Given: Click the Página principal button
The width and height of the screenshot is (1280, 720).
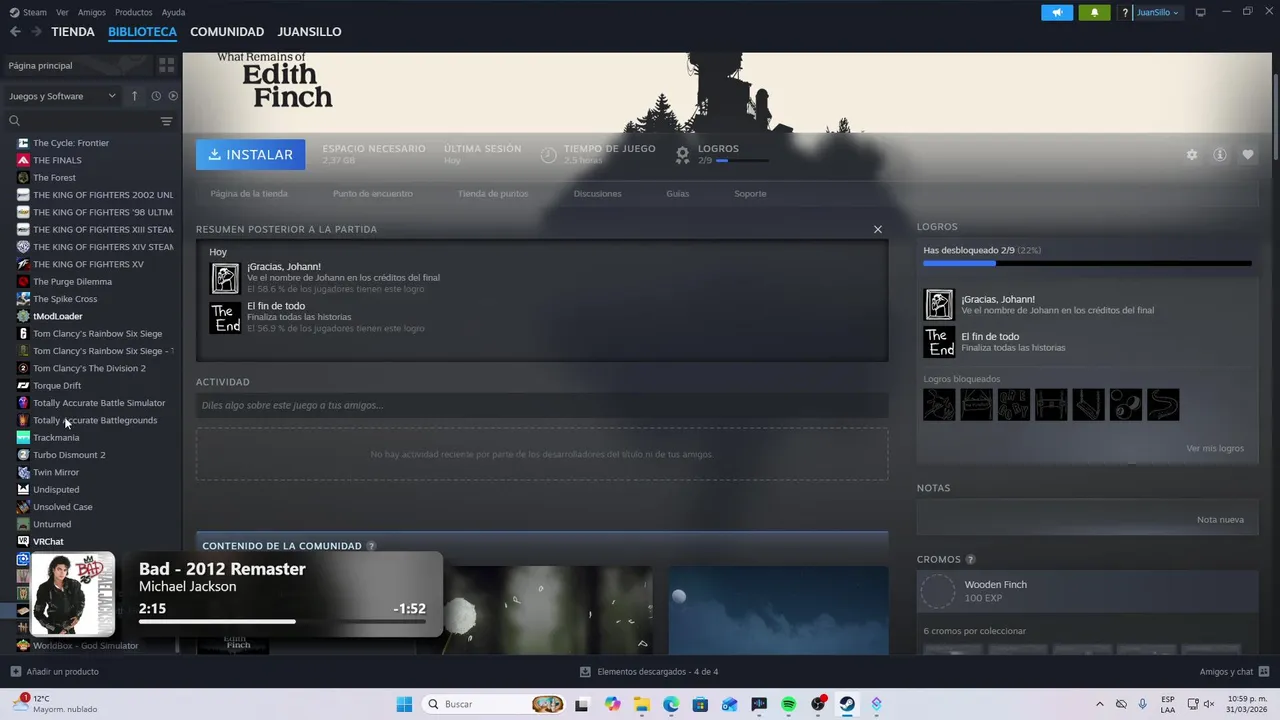Looking at the screenshot, I should coord(78,65).
